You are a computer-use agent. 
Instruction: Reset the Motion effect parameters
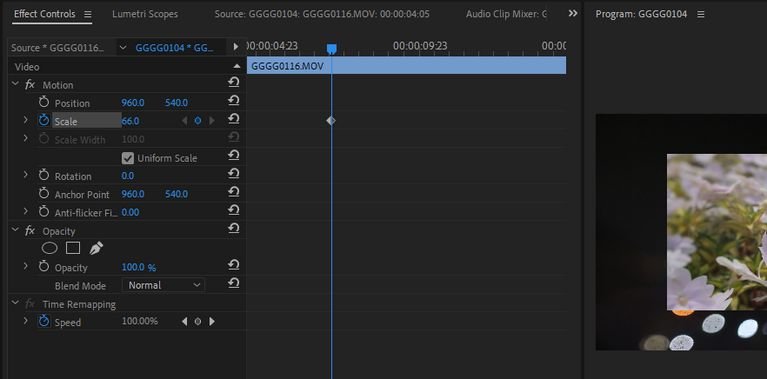pos(234,83)
